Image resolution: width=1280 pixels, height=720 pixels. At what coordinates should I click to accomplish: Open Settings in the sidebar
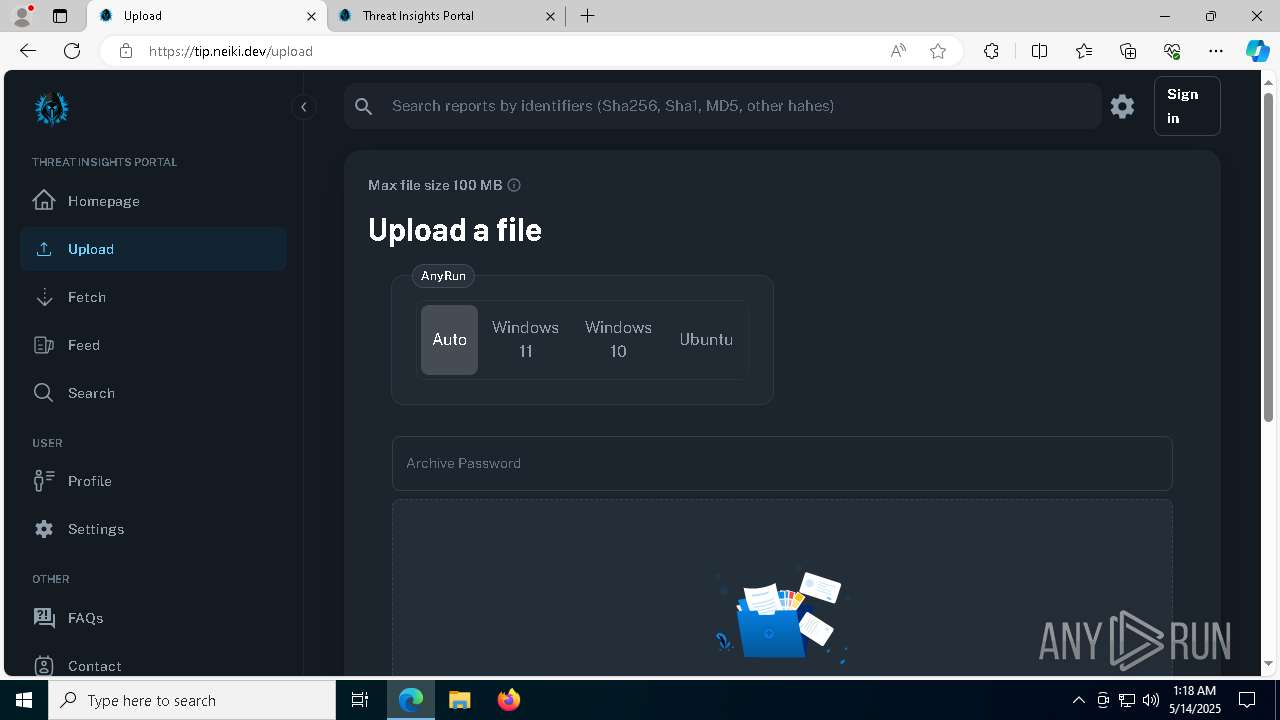click(153, 529)
